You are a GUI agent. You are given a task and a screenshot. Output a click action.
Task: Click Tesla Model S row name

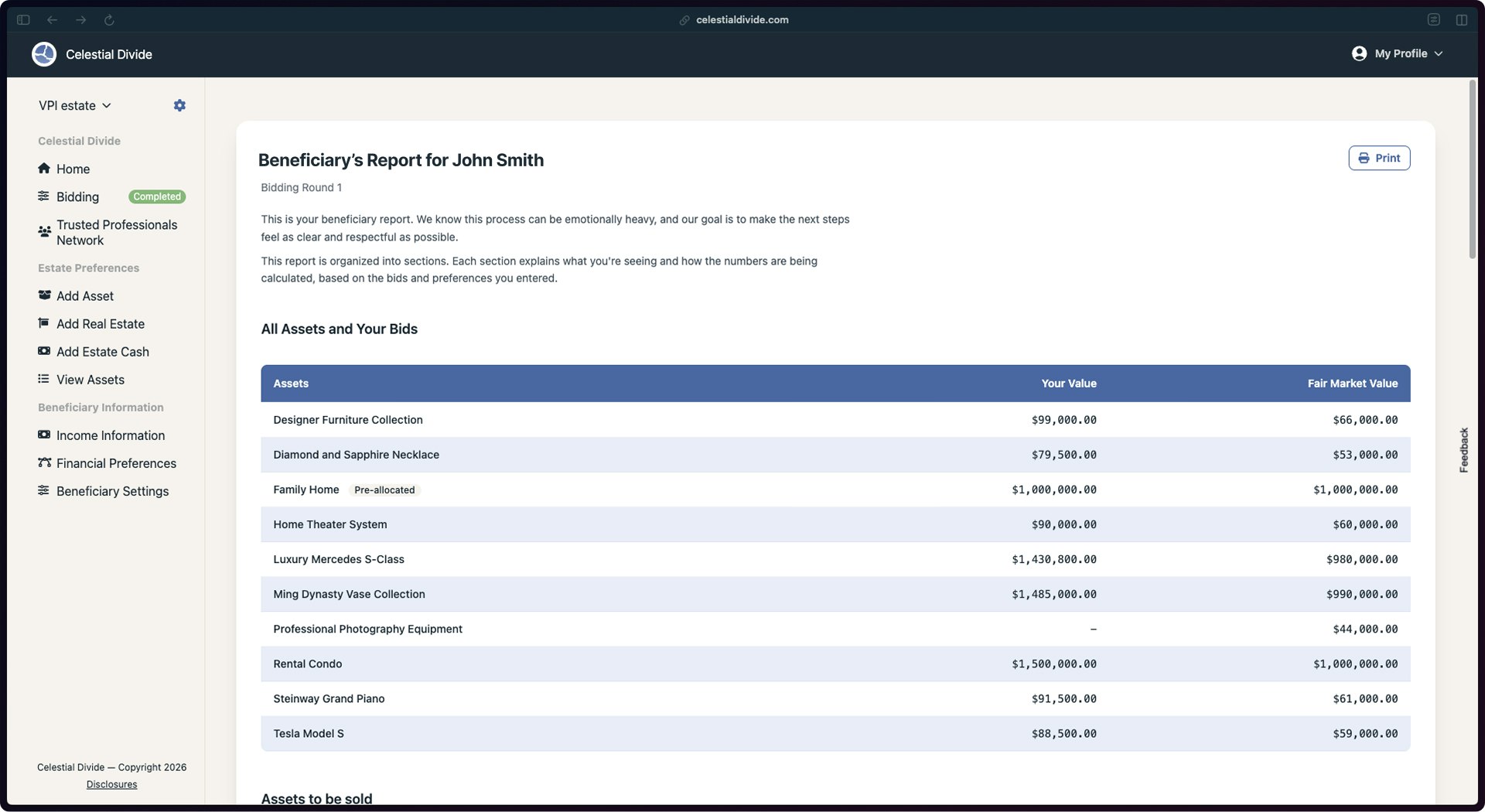pyautogui.click(x=309, y=732)
